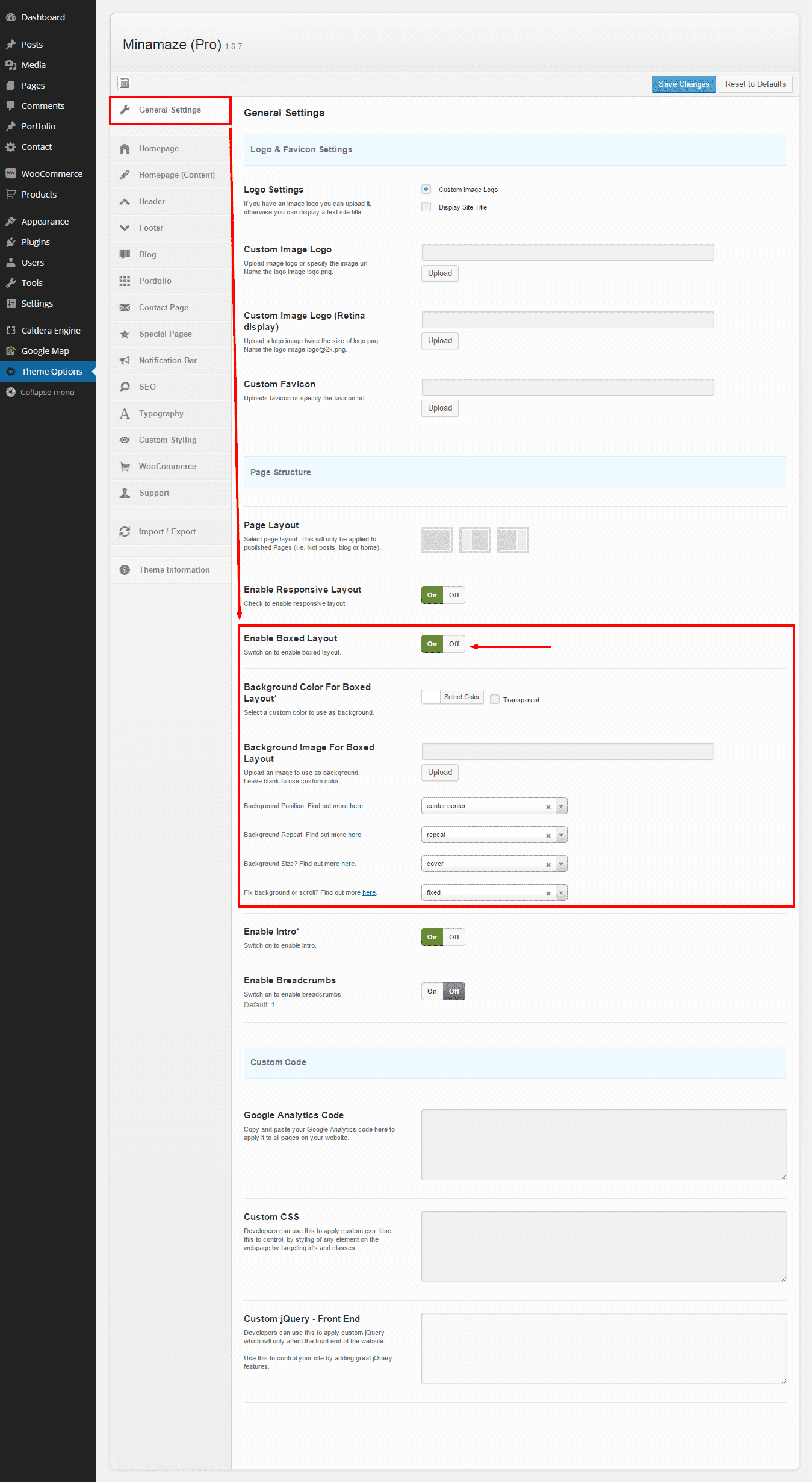
Task: Switch Enable Boxed Layout to Off
Action: (454, 644)
